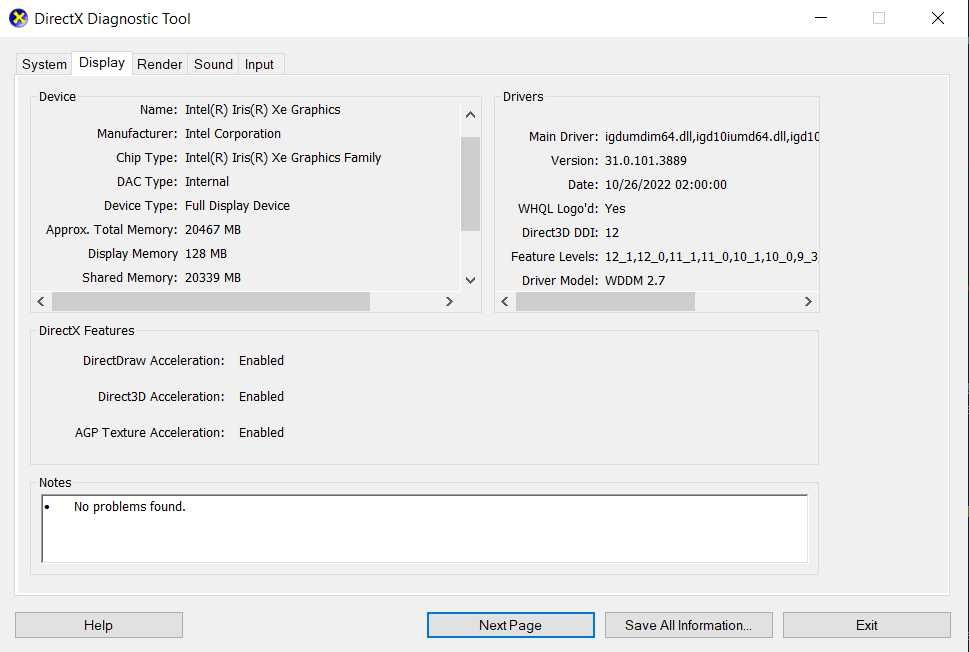Go to the Input tab

pyautogui.click(x=259, y=64)
